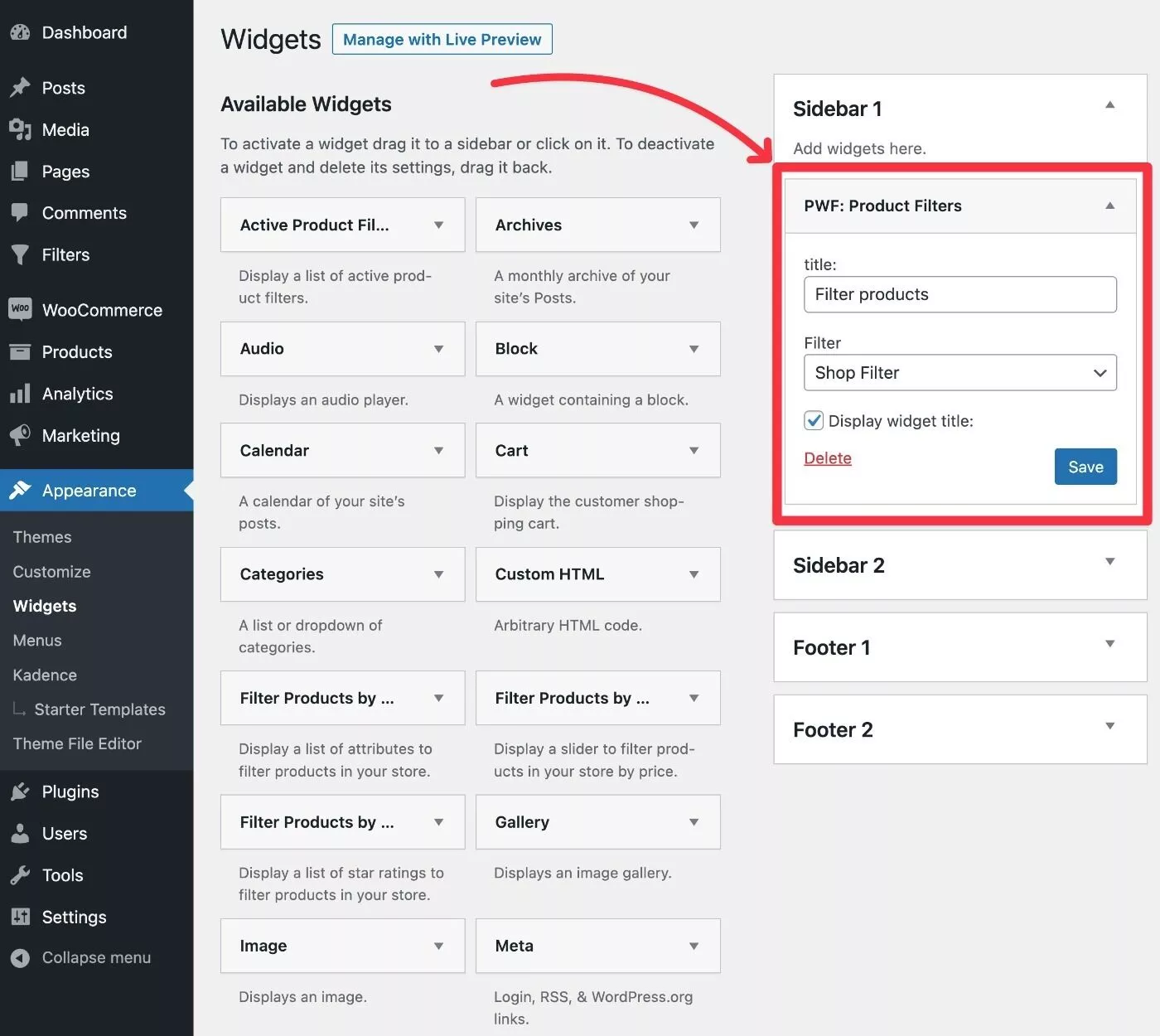The image size is (1160, 1036).
Task: Uncheck the Display widget title checkbox
Action: click(x=814, y=421)
